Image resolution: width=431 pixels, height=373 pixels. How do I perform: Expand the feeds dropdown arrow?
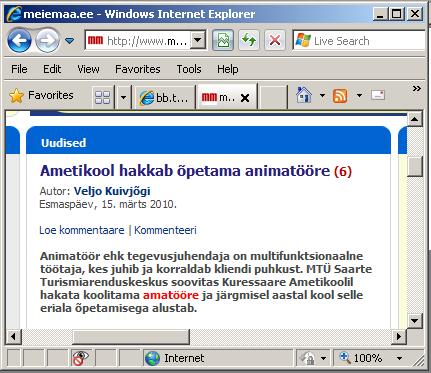click(x=359, y=96)
